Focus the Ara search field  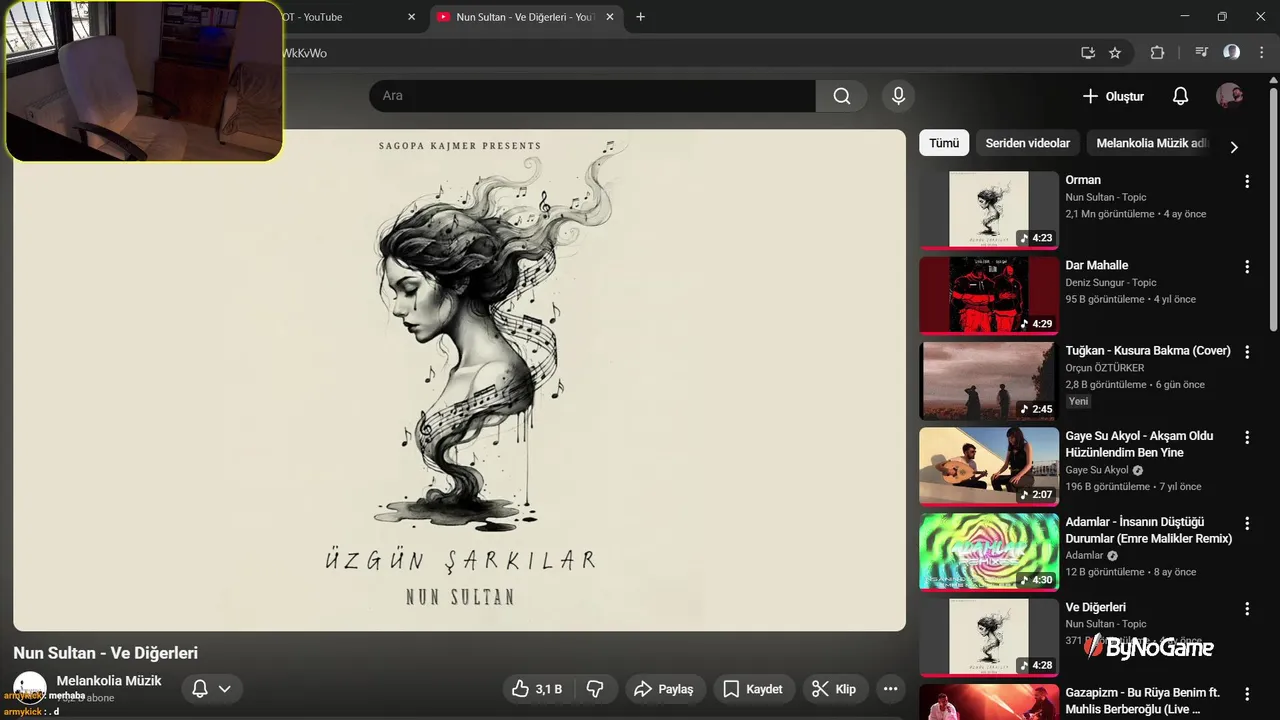[592, 96]
